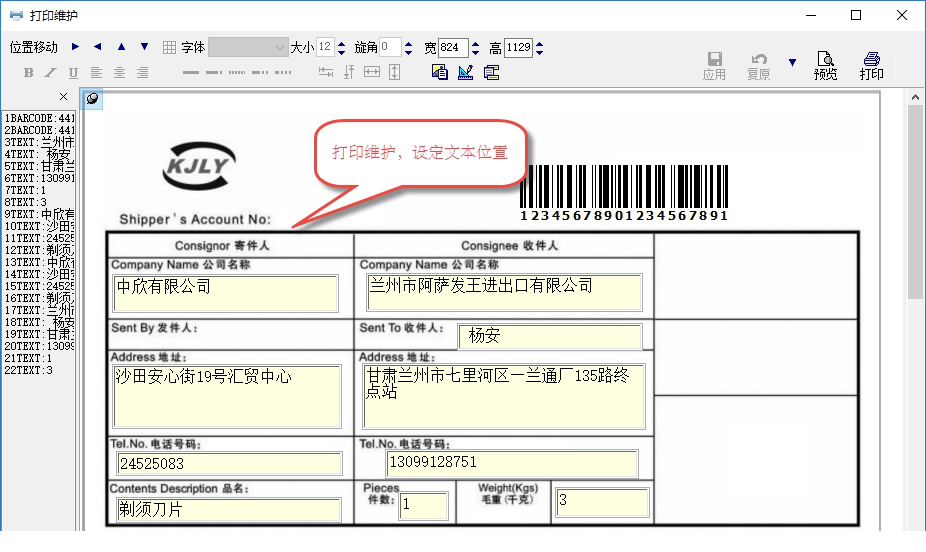This screenshot has height=552, width=926.
Task: Expand the dropdown arrow next to 复原
Action: point(792,63)
